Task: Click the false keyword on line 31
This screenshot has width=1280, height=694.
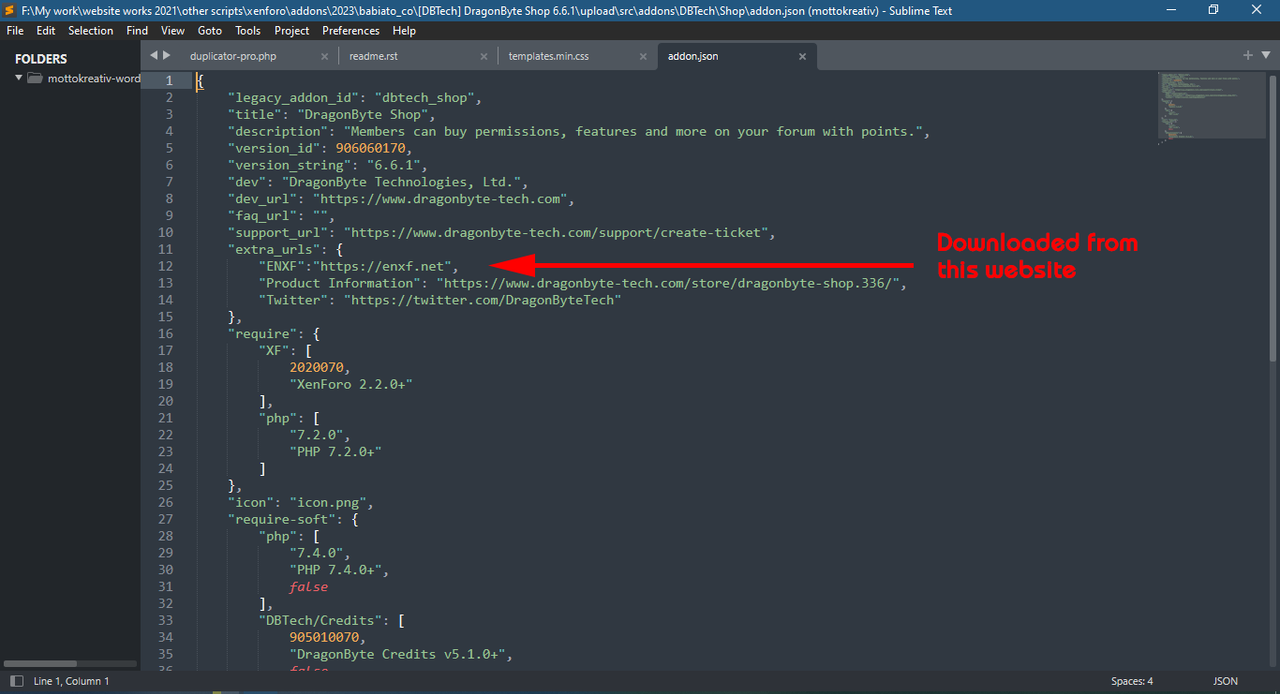Action: [x=308, y=586]
